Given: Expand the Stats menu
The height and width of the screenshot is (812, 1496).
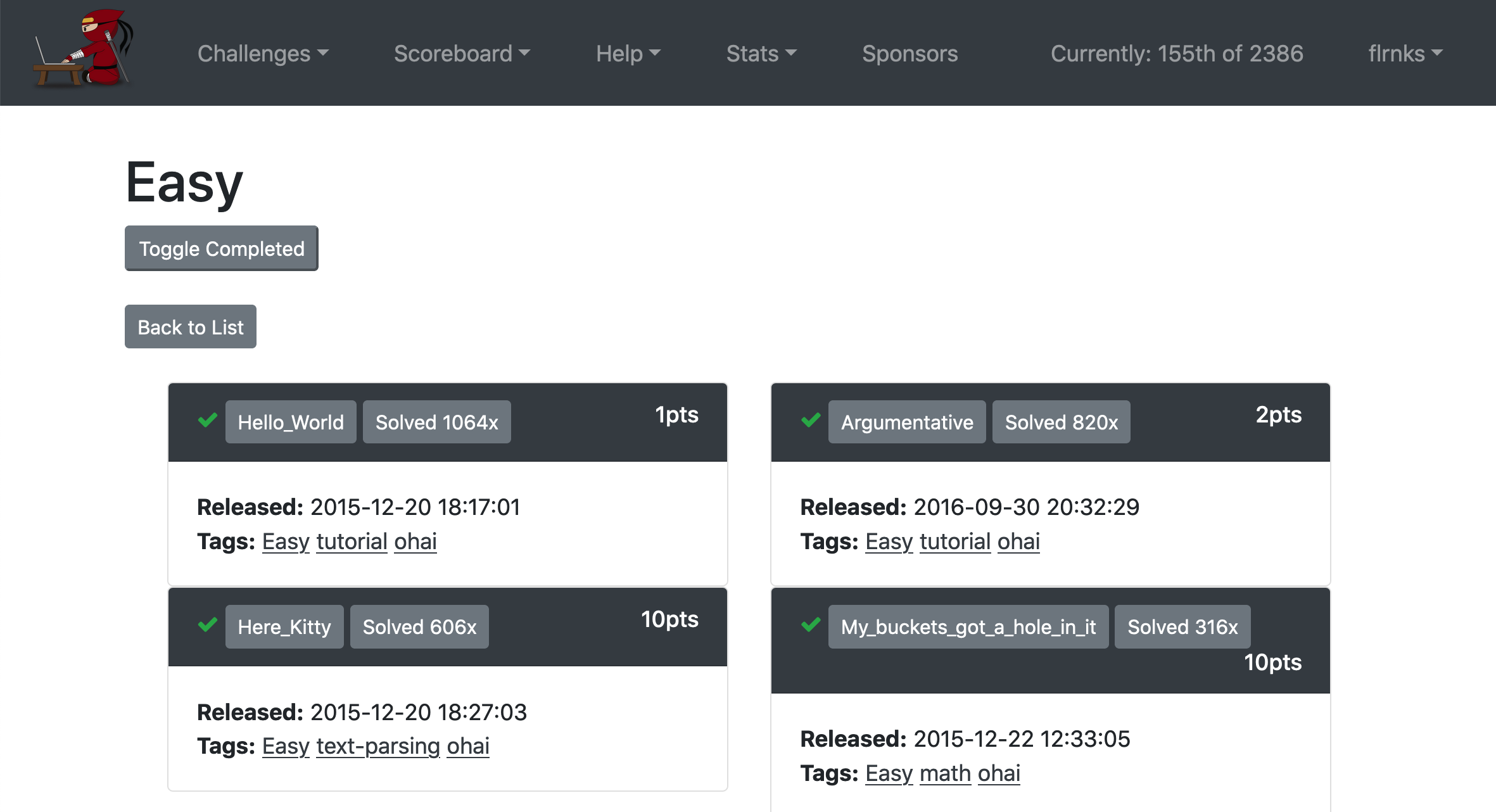Looking at the screenshot, I should [761, 54].
